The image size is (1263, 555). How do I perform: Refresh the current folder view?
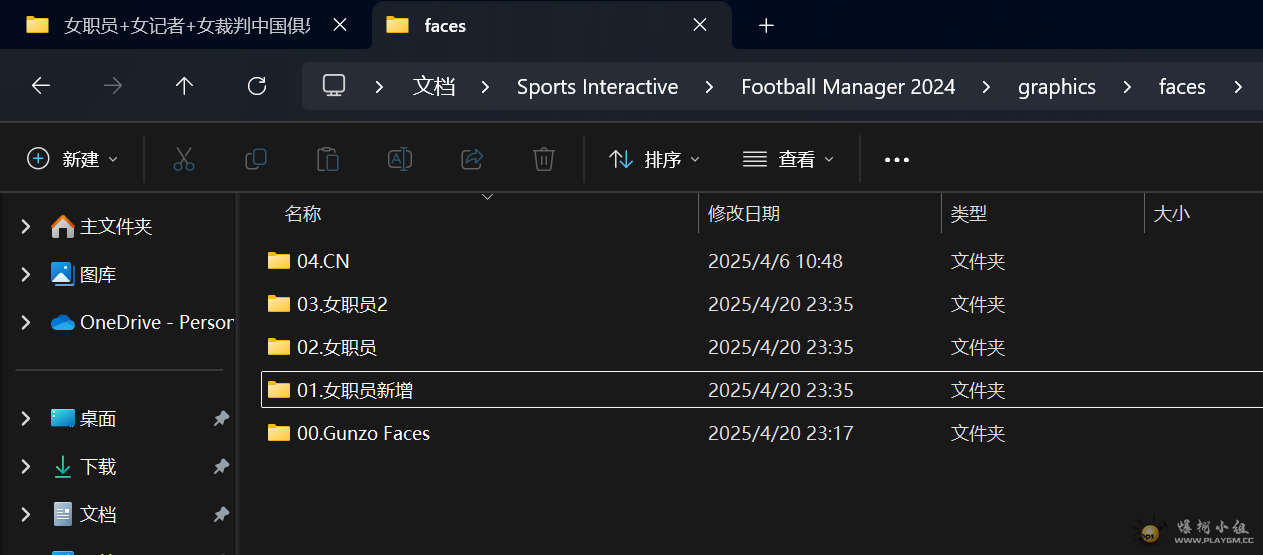[x=257, y=86]
